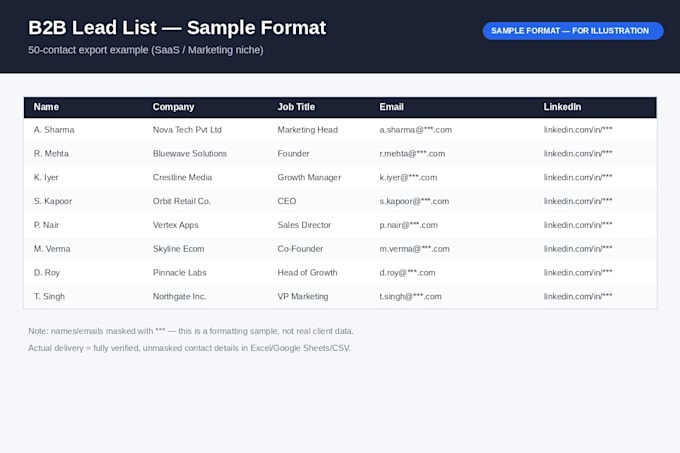Select the 'B2B Lead List — Sample Format' title
The image size is (680, 453).
(x=177, y=28)
